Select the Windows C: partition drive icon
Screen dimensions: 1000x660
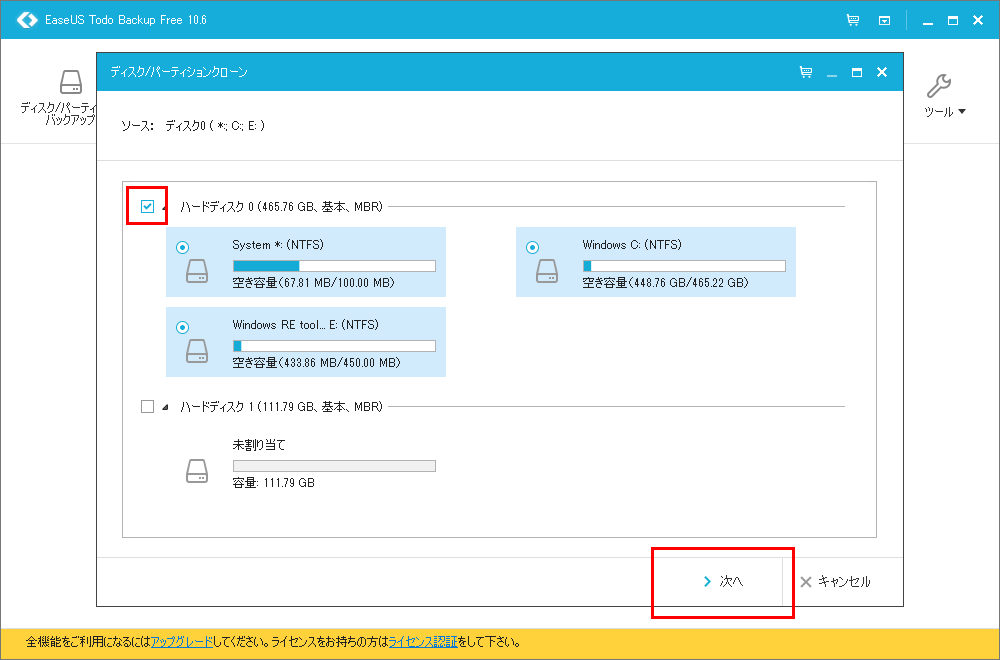coord(547,271)
